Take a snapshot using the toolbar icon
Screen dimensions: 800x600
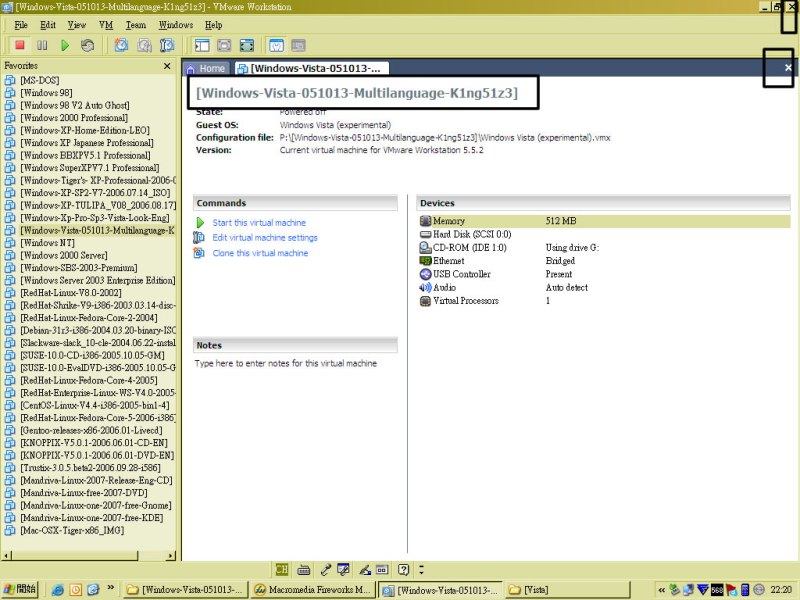[x=121, y=45]
